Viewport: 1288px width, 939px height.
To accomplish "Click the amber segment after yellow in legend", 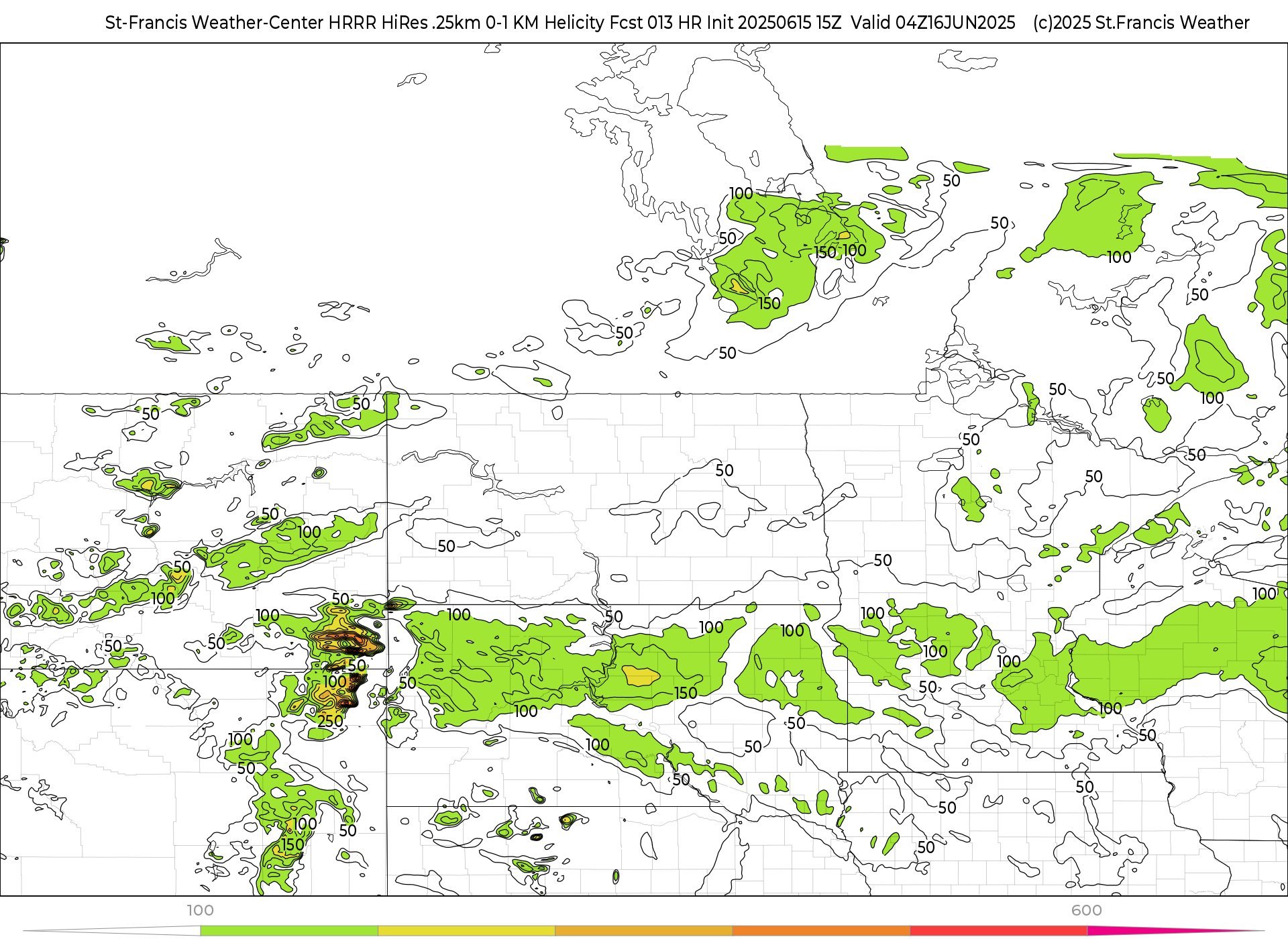I will [644, 931].
